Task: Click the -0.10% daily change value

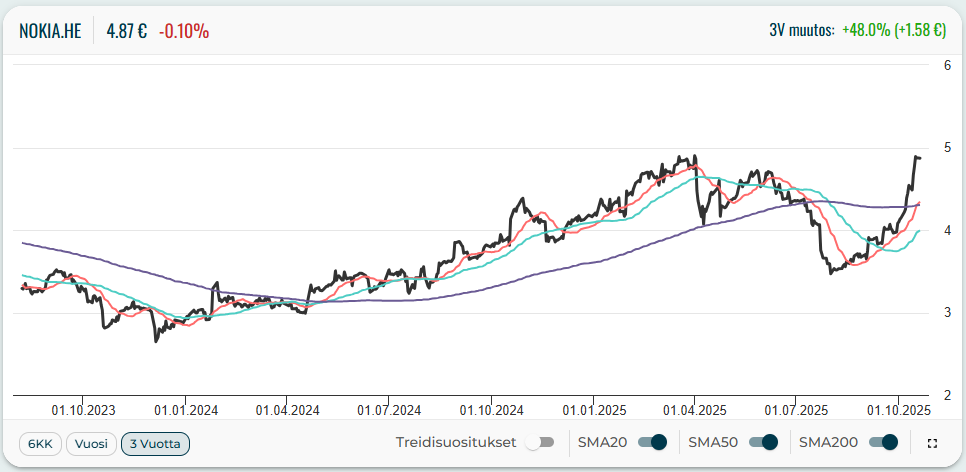Action: (x=184, y=30)
